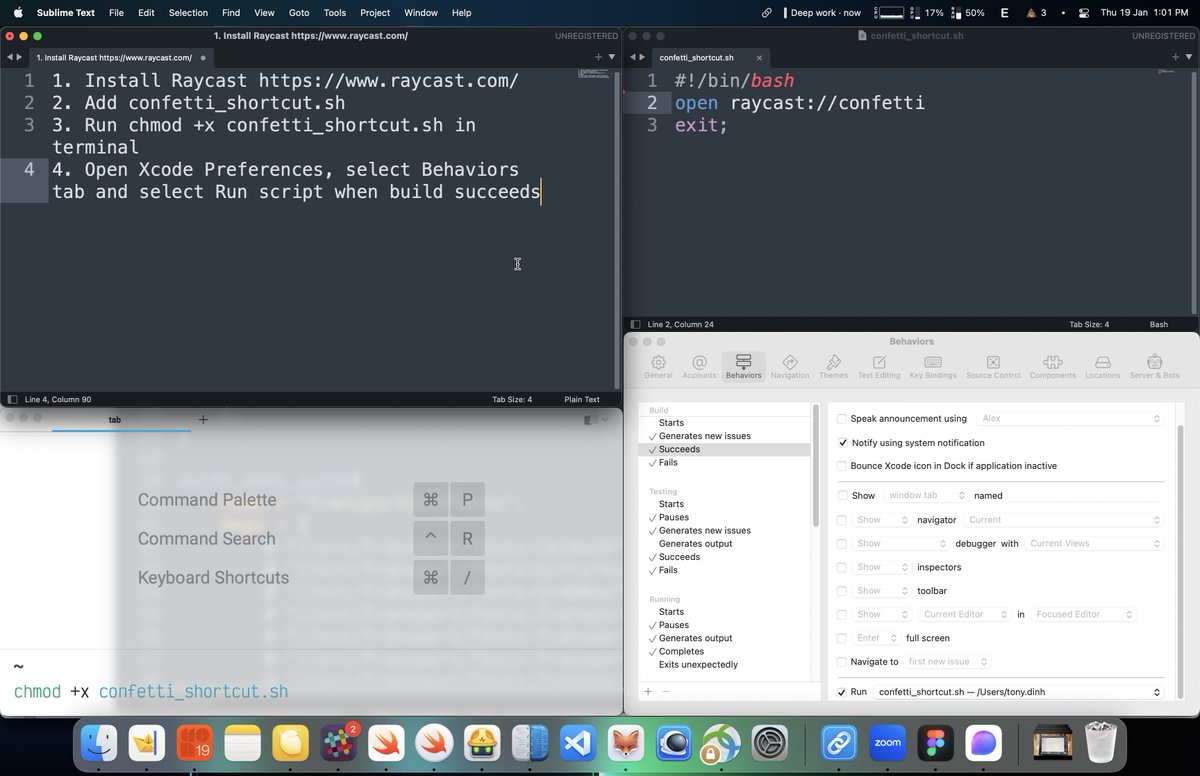This screenshot has height=776, width=1200.
Task: Open the Key Bindings preferences pane
Action: (933, 366)
